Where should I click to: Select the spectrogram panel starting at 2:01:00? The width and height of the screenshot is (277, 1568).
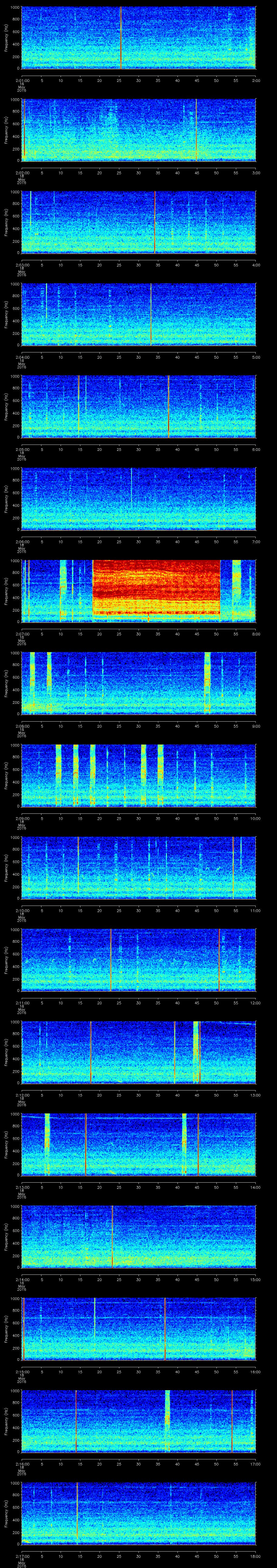pos(139,38)
